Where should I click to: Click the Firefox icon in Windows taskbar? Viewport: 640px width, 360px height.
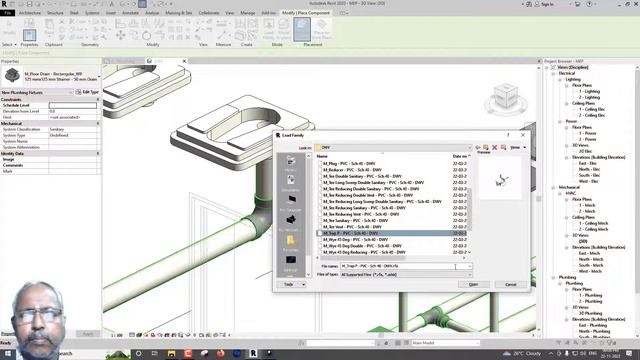[x=220, y=353]
